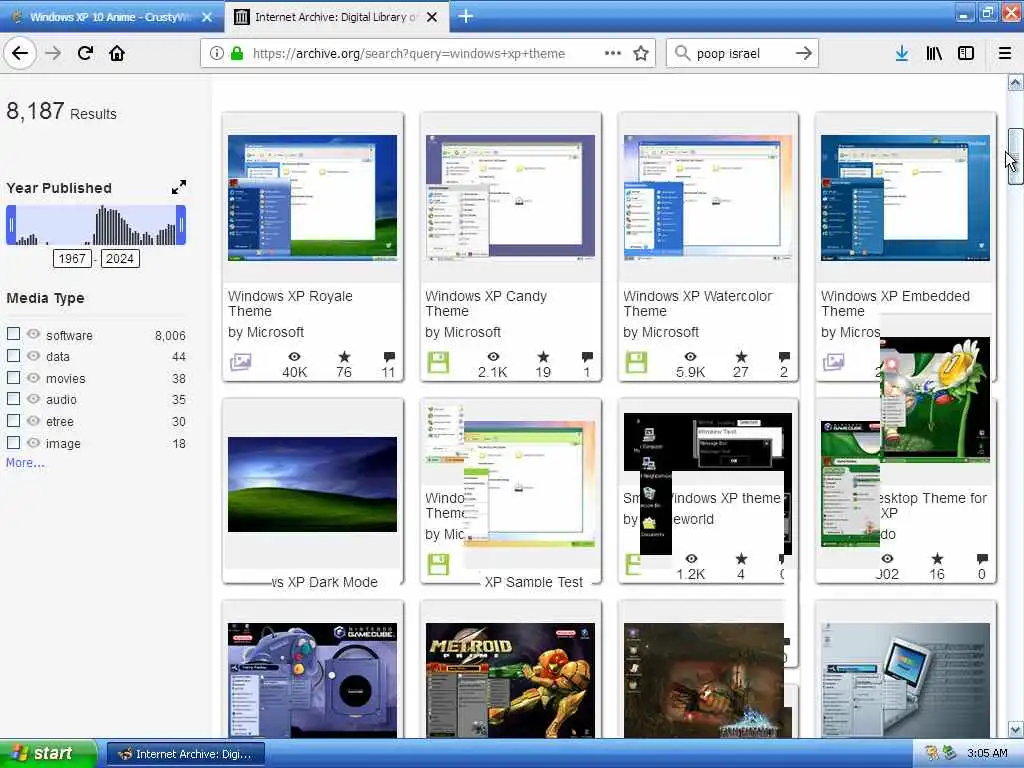
Task: Open Windows XP Watercolor Theme title link
Action: [697, 304]
